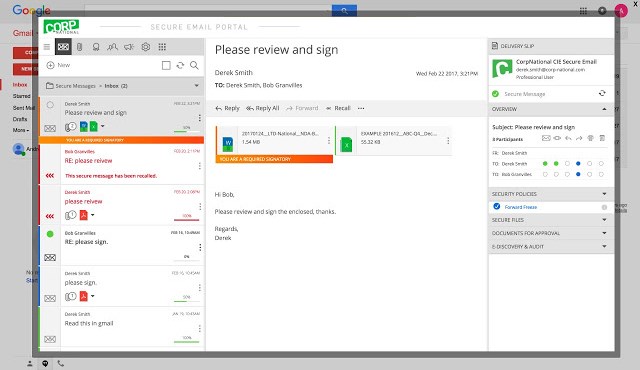Screen dimensions: 640x370
Task: Collapse the Overview section
Action: pos(604,109)
